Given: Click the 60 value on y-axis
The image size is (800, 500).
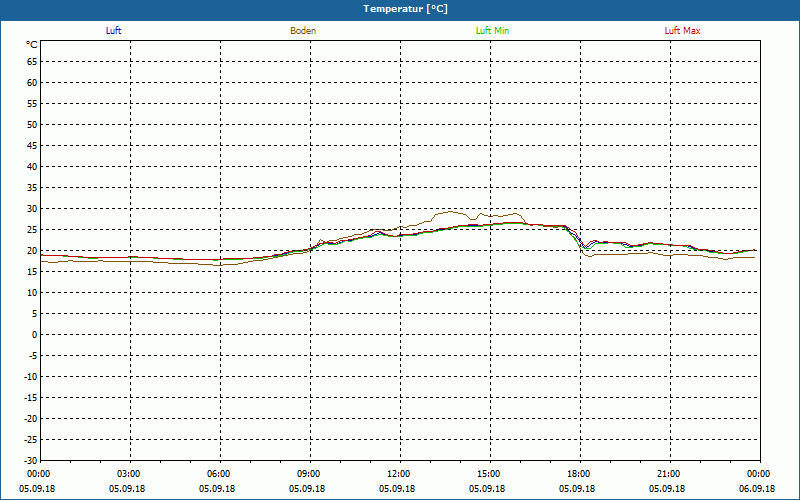Looking at the screenshot, I should click(32, 83).
